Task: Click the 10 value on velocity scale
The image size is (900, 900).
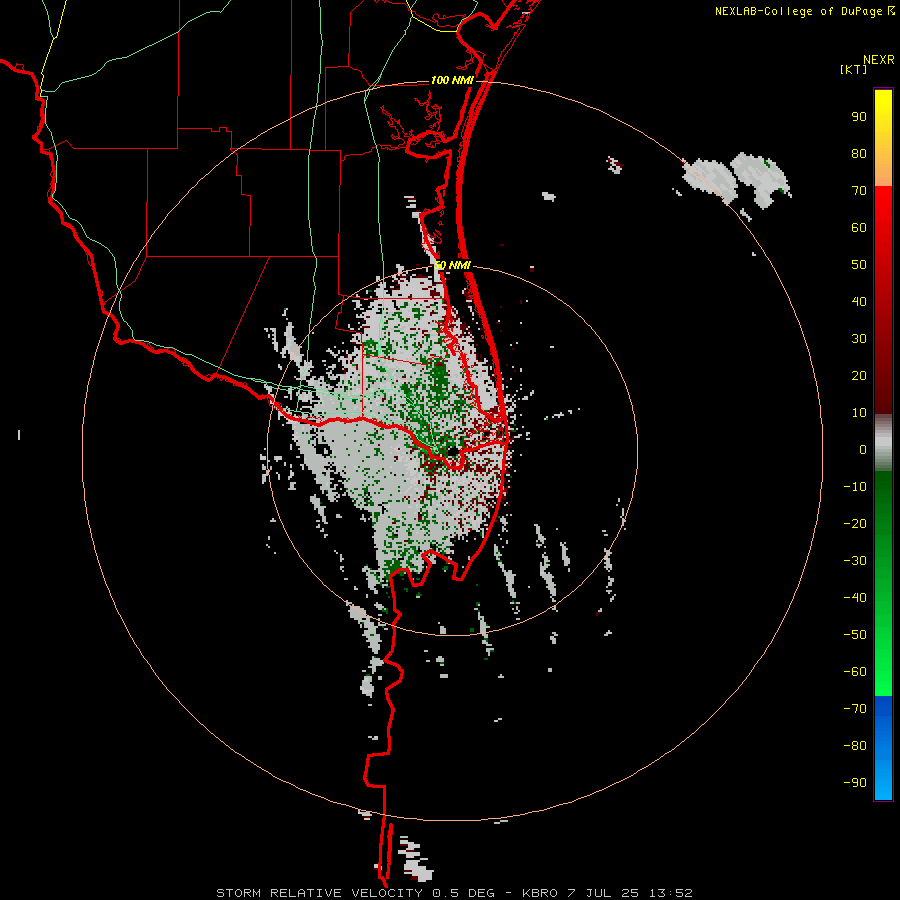Action: (859, 413)
